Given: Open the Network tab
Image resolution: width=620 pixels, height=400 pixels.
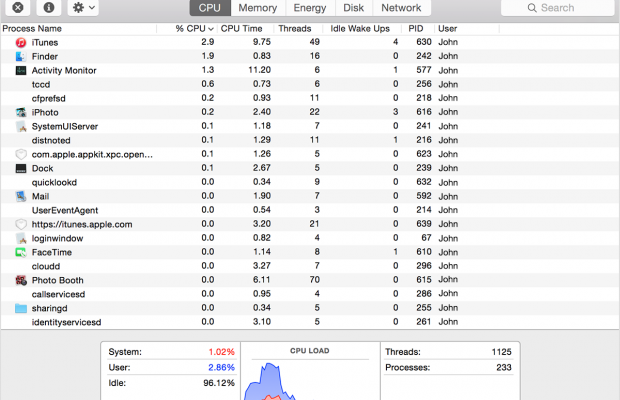Looking at the screenshot, I should click(x=400, y=8).
